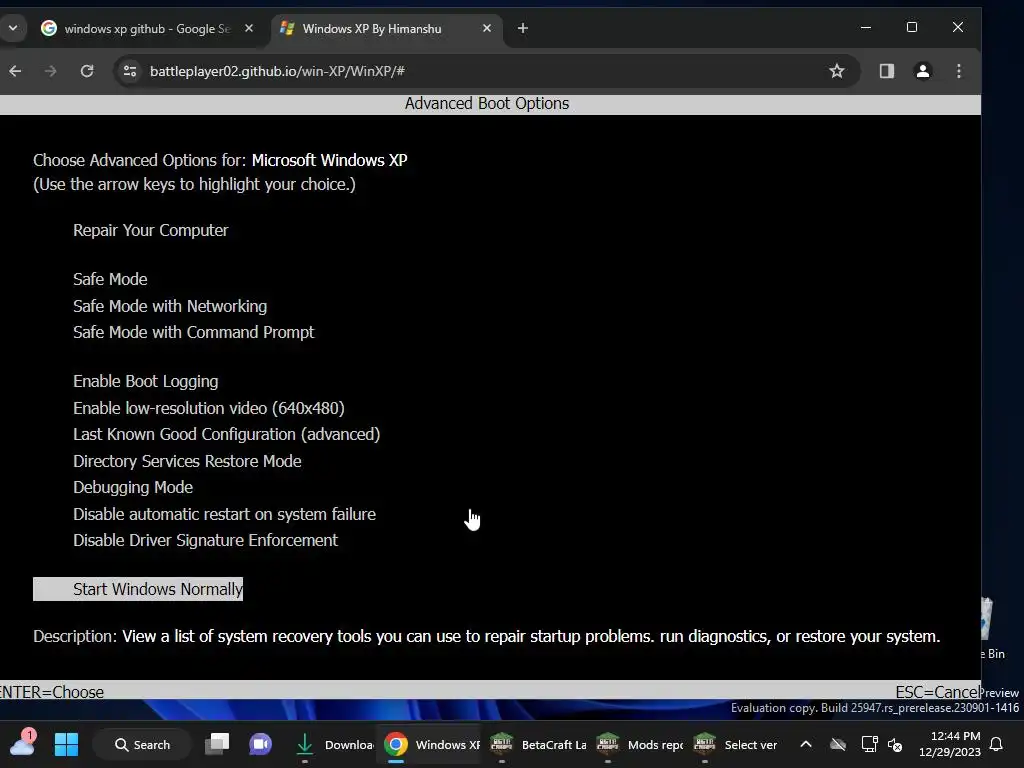Click the 'Microsoft Windows XP' text
The width and height of the screenshot is (1024, 768).
pos(330,161)
